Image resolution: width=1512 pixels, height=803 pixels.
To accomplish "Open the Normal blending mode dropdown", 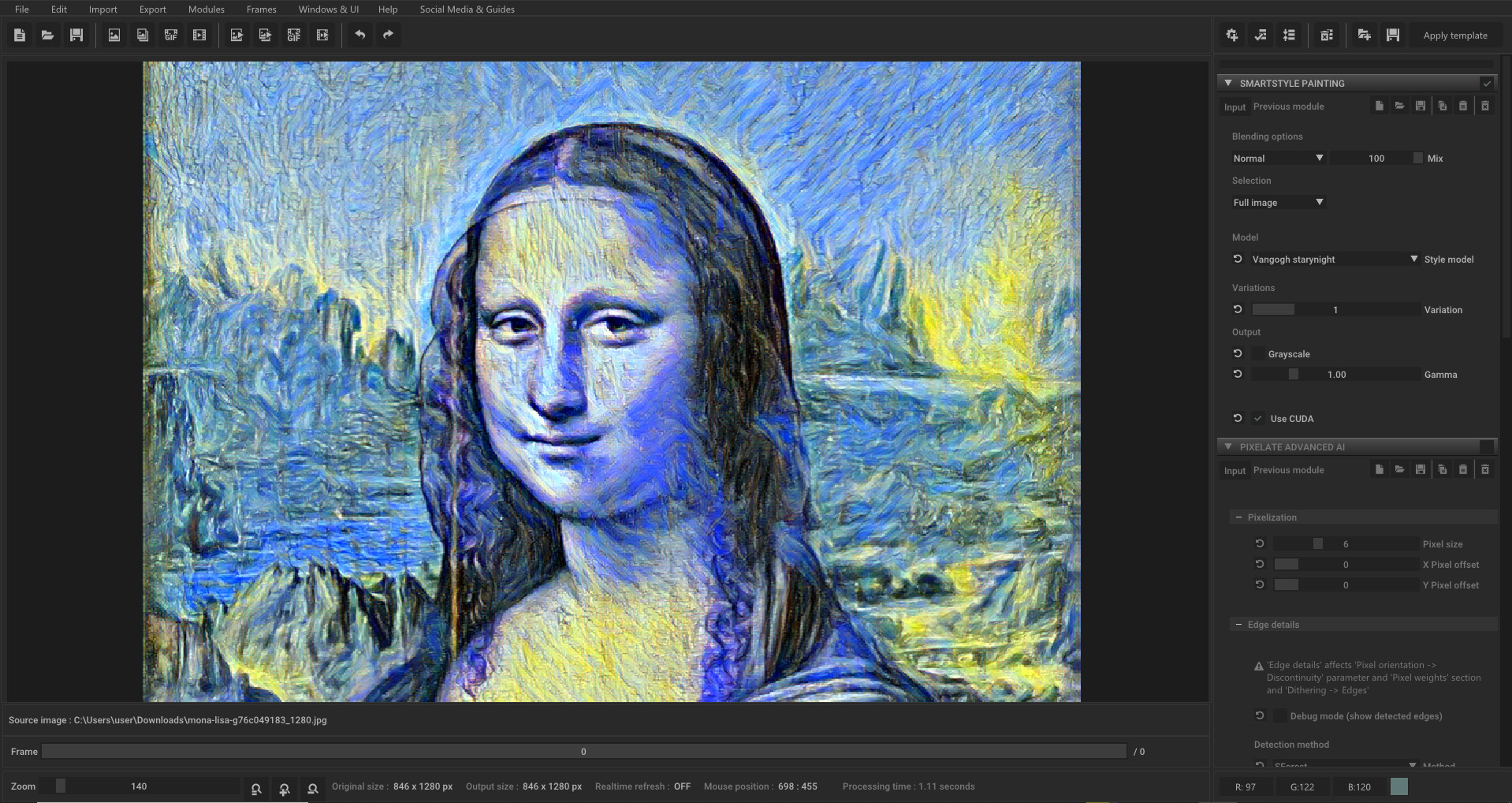I will 1277,158.
